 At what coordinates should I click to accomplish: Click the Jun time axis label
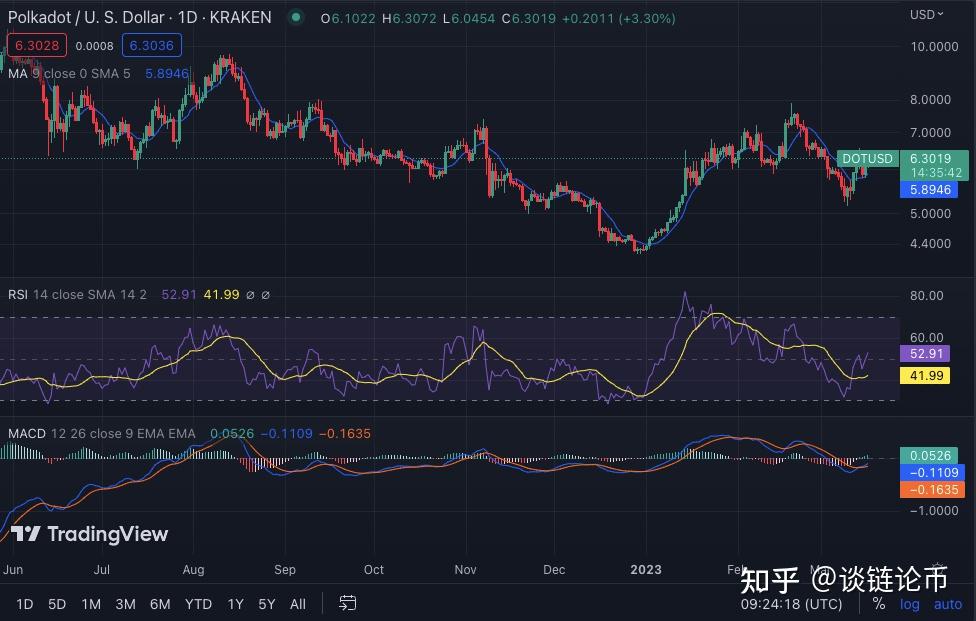13,569
